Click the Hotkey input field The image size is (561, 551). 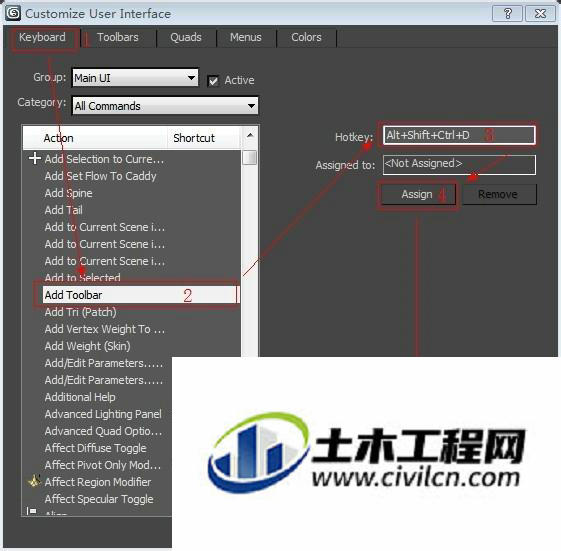coord(459,135)
